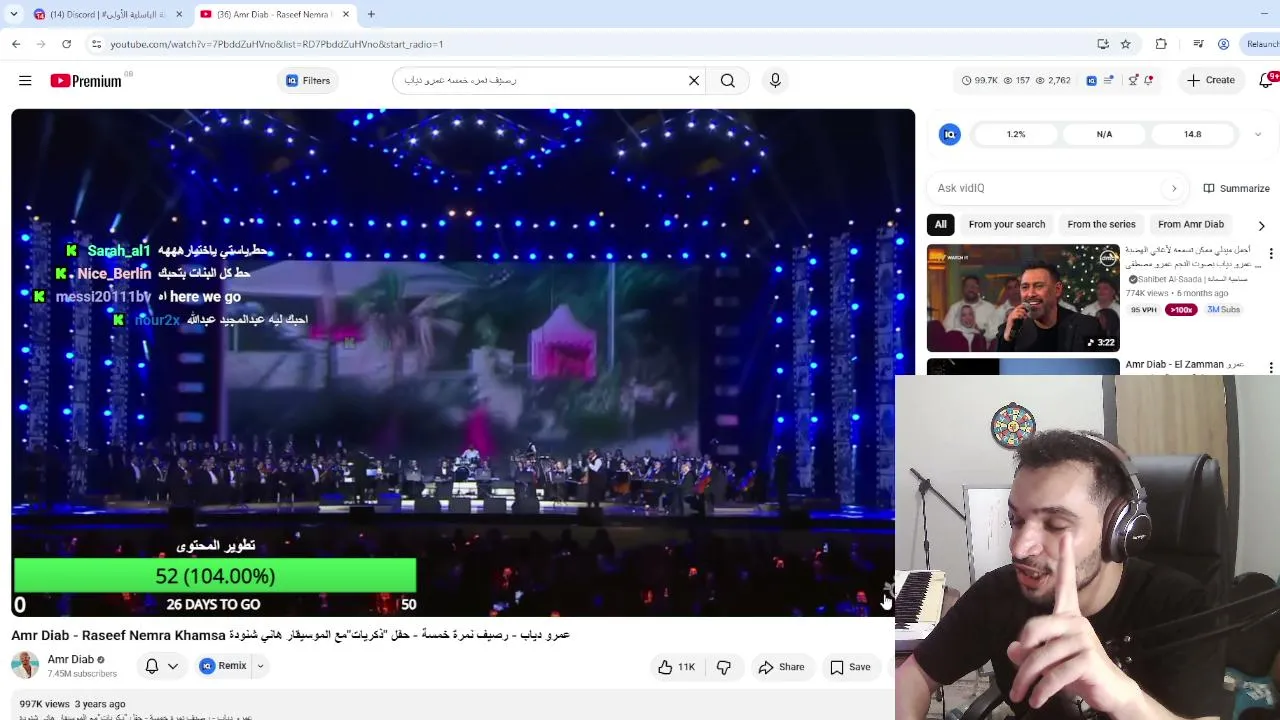Expand the tab search dropdown

13,15
